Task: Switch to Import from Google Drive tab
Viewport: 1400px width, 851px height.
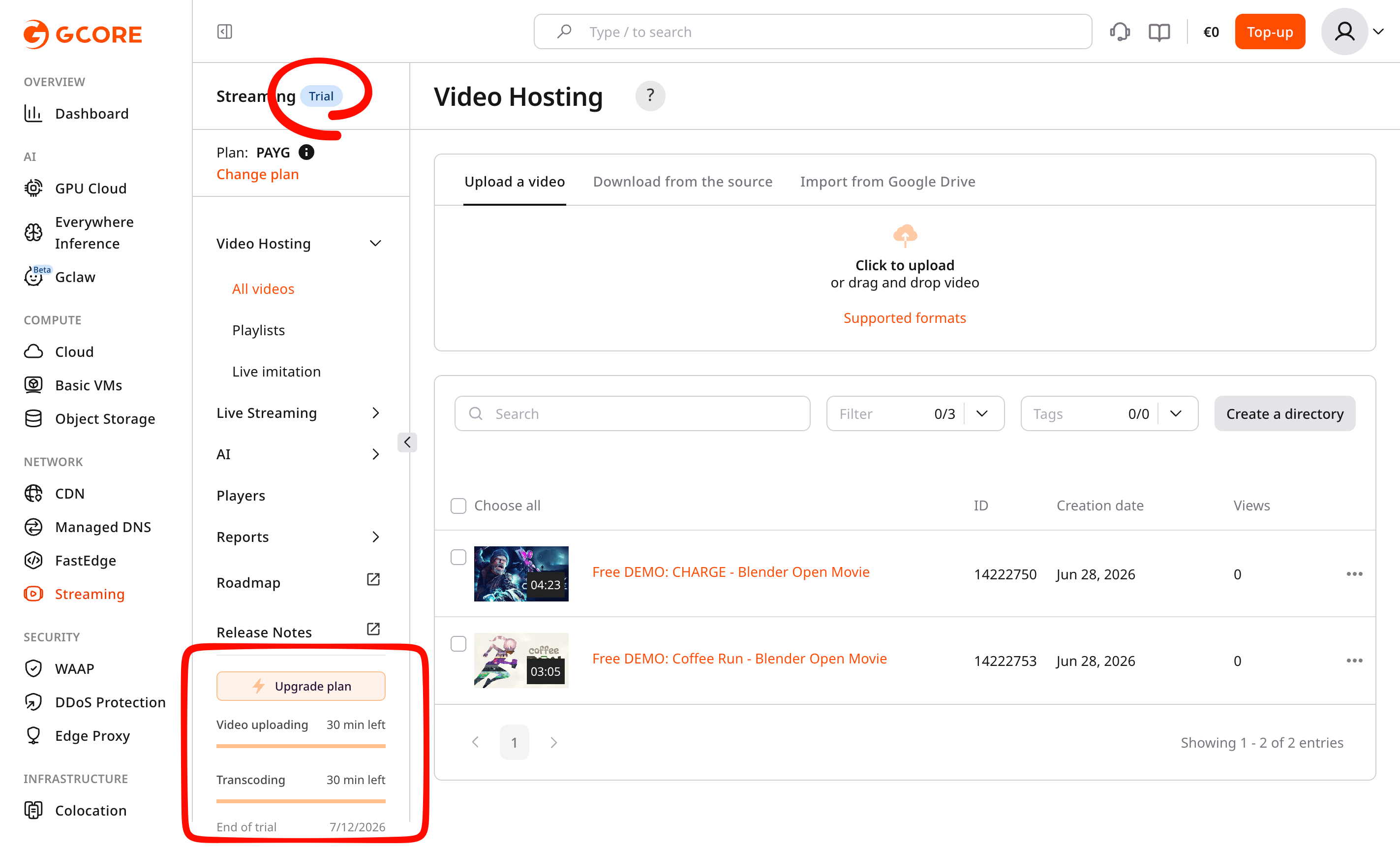Action: (x=887, y=182)
